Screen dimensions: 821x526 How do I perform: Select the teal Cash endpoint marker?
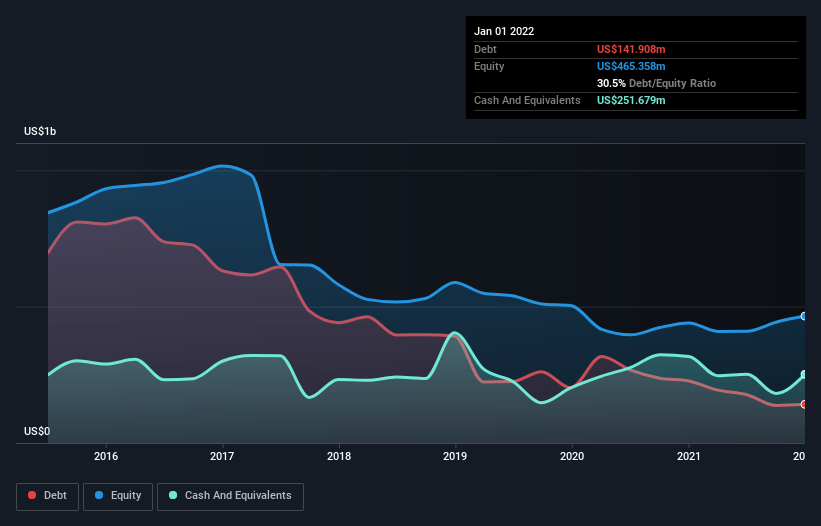804,374
